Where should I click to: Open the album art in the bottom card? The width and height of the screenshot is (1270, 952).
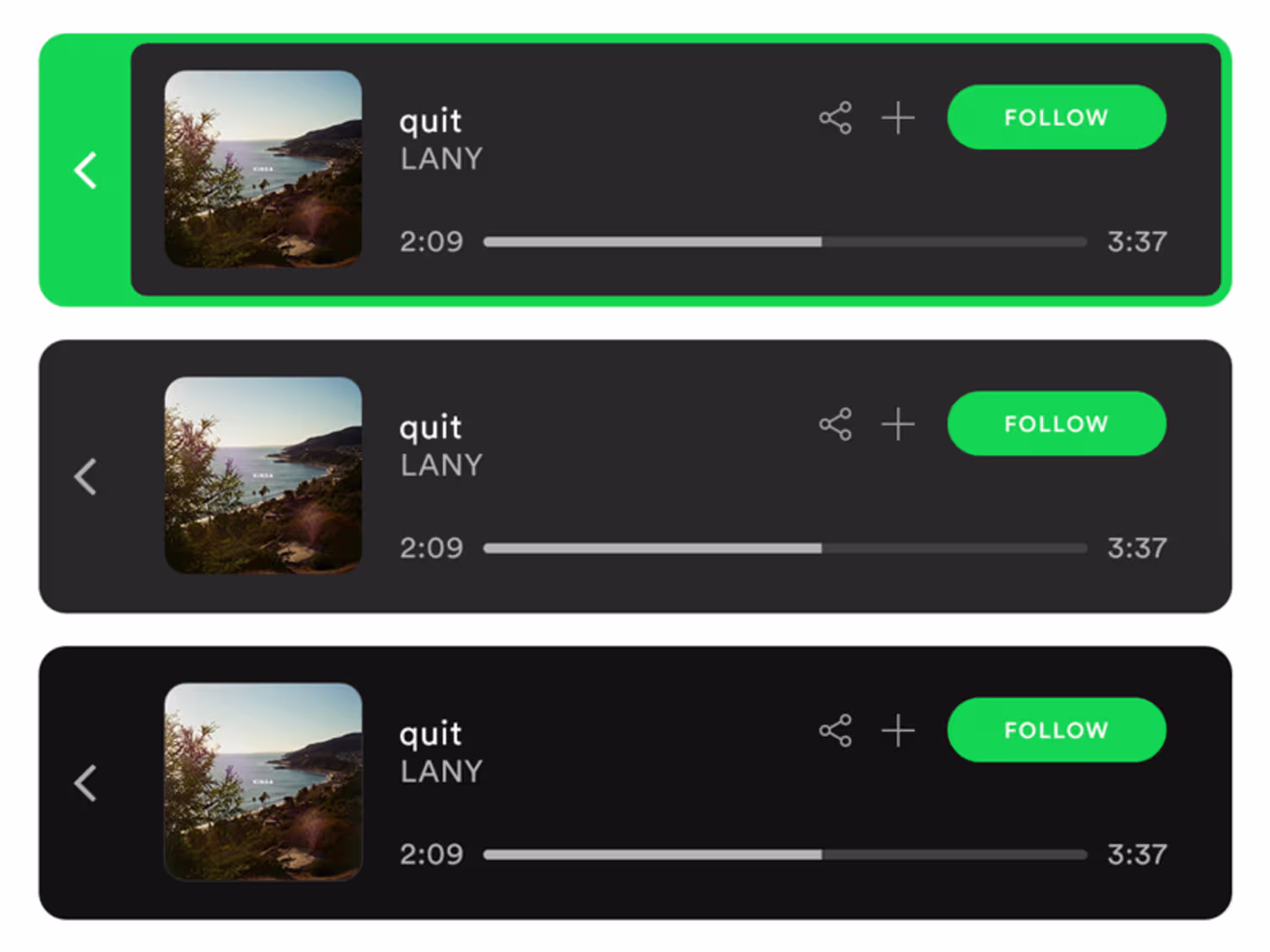tap(263, 782)
